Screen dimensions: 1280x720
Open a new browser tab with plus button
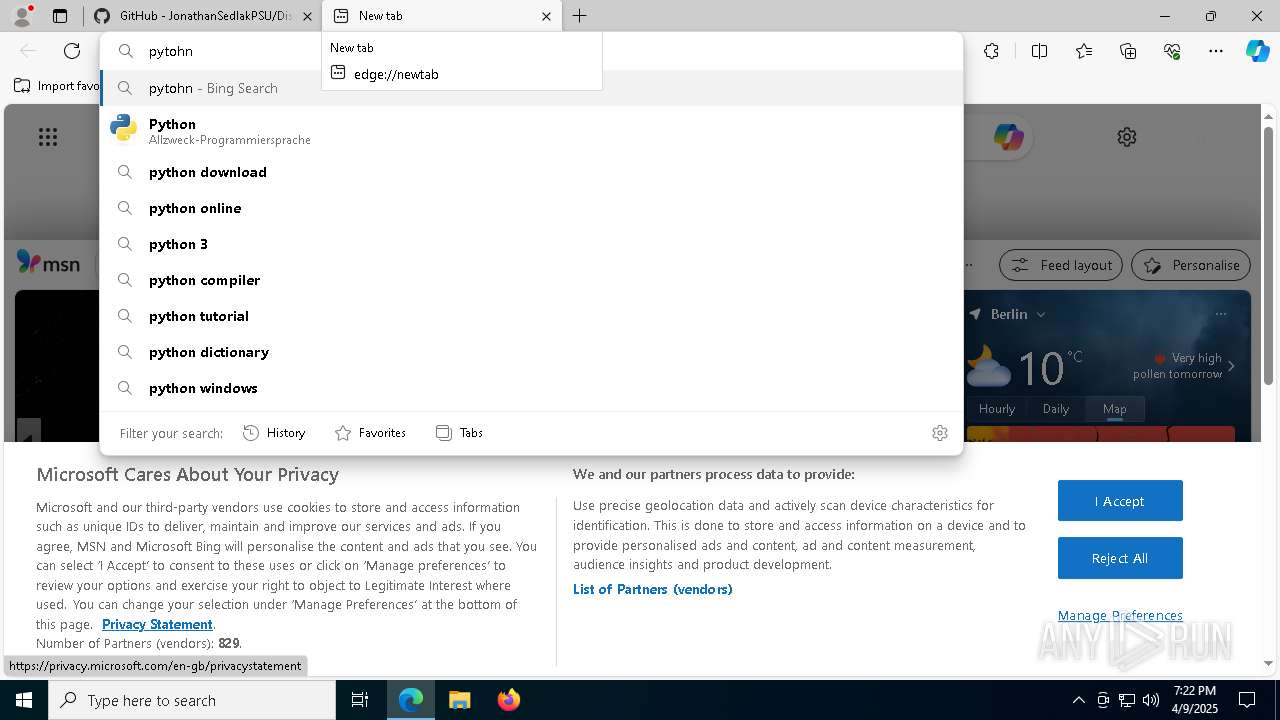[579, 16]
